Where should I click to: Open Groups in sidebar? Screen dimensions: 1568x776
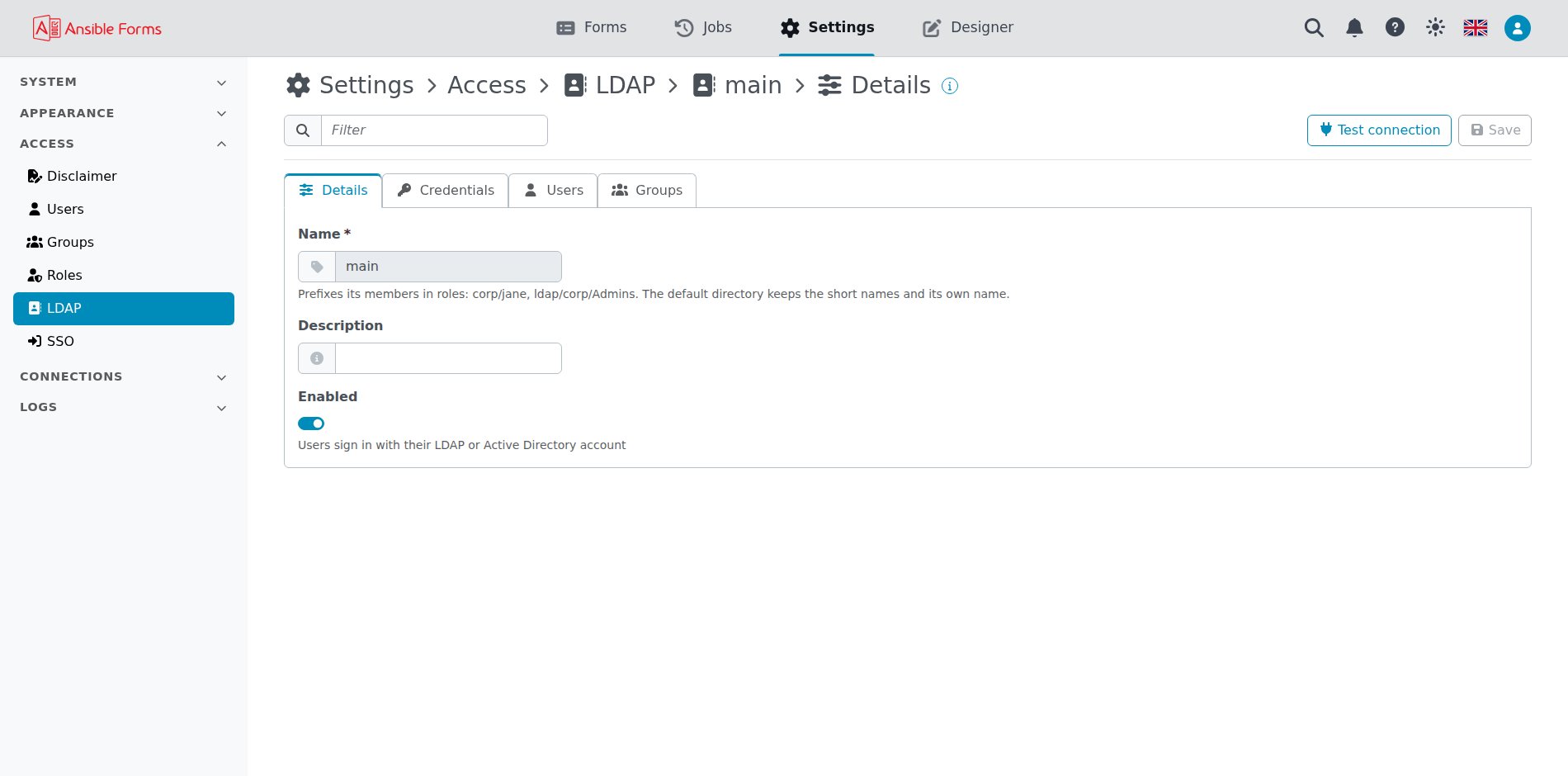124,243
